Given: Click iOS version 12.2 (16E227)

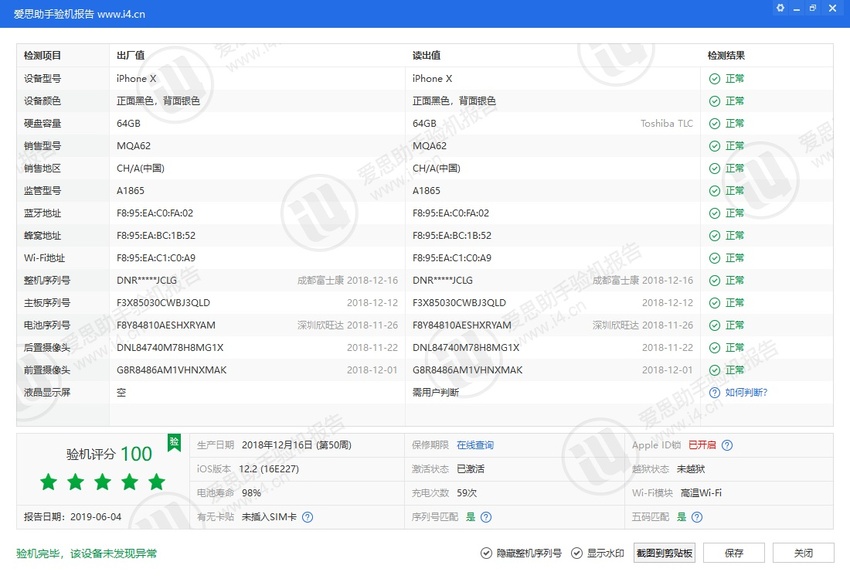Looking at the screenshot, I should pos(269,469).
